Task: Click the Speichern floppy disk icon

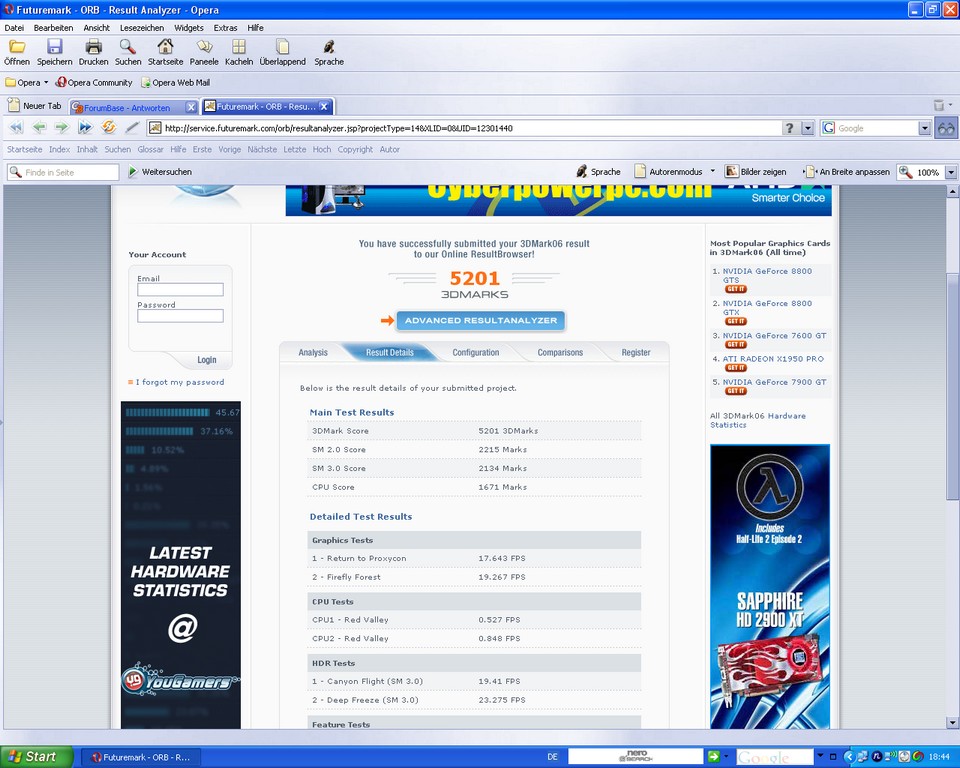Action: tap(54, 47)
